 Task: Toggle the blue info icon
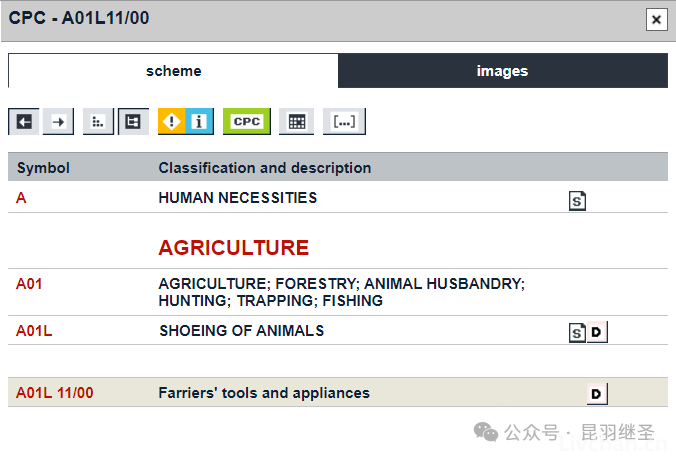200,122
